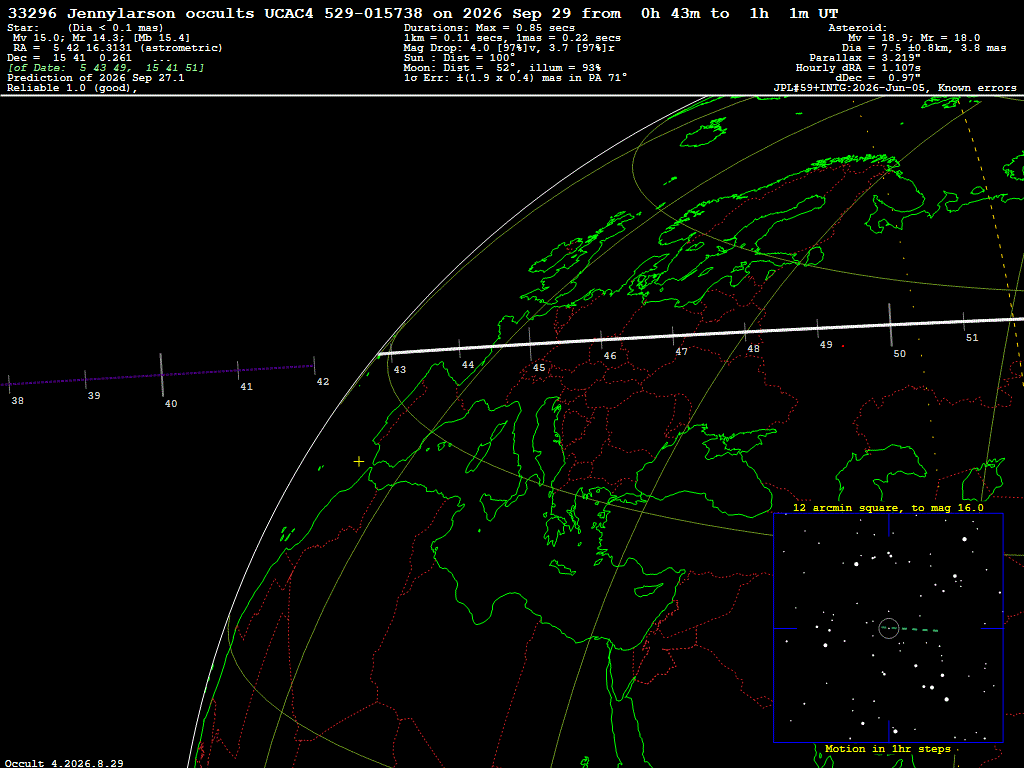Screen dimensions: 1024x768
Task: Click the minute 51 tick near the right edge
Action: click(963, 321)
